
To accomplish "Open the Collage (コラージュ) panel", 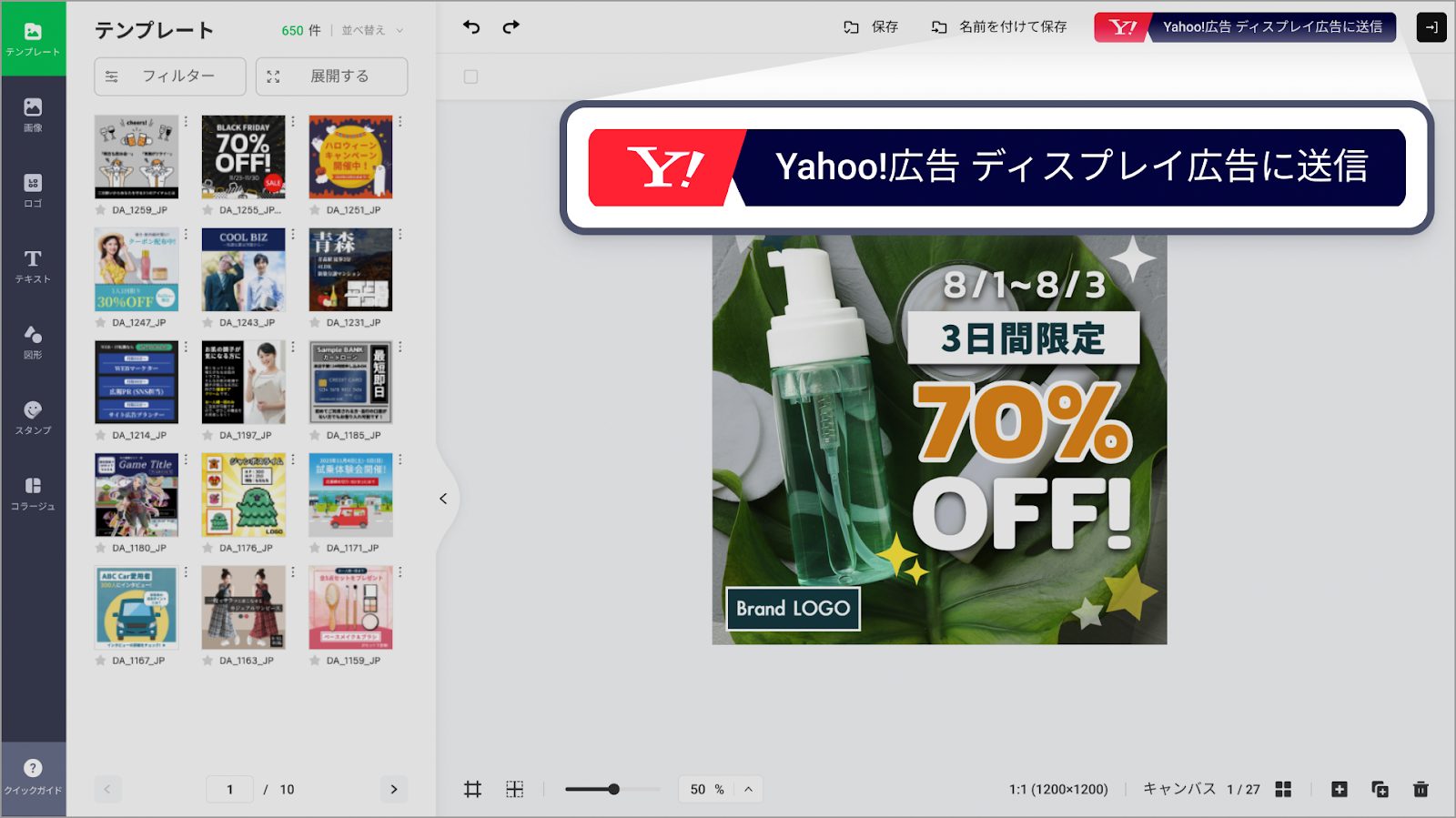I will point(33,493).
